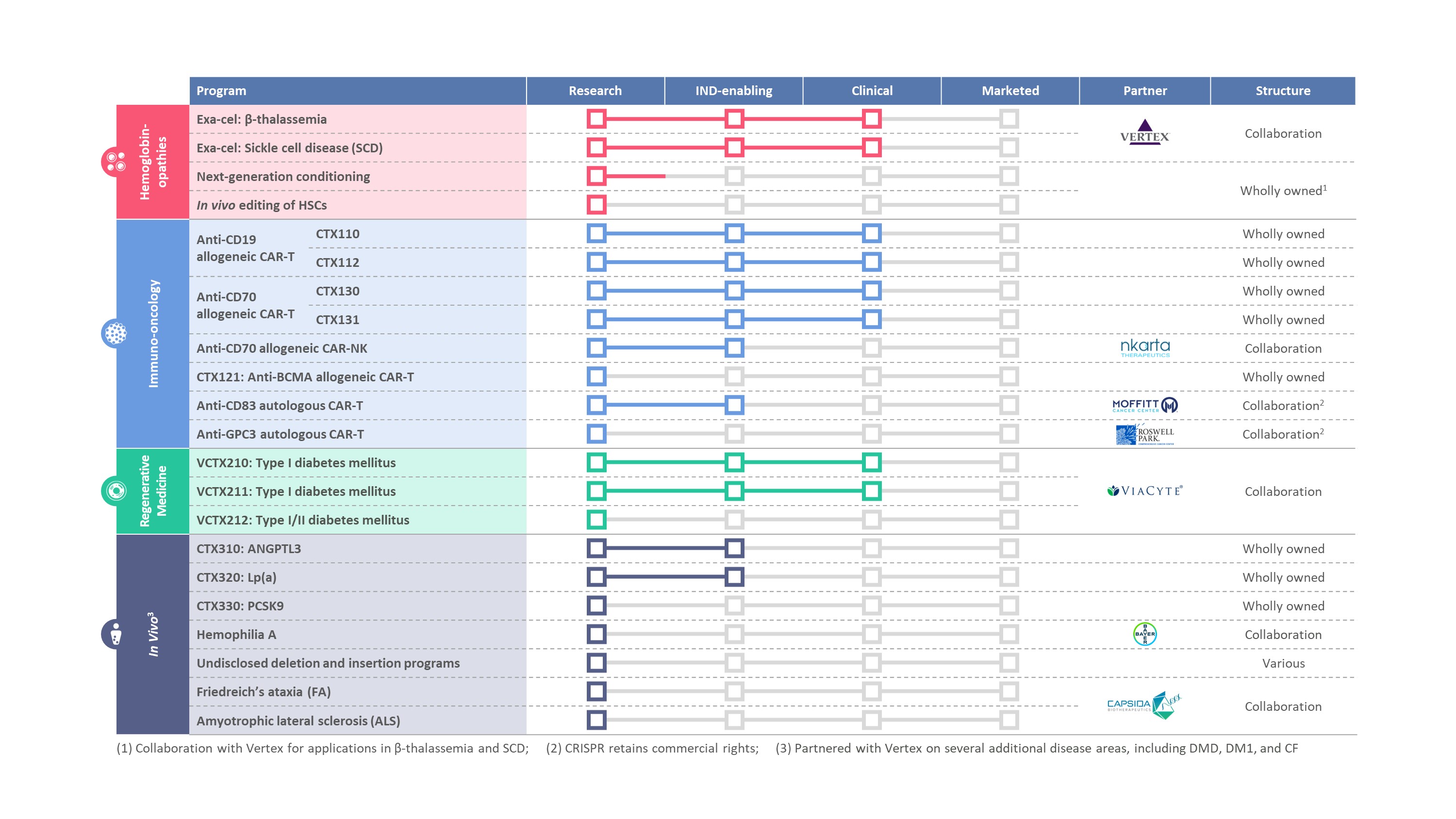The image size is (1456, 819).
Task: Click the Marketed marker for CTX110
Action: coord(1009,233)
